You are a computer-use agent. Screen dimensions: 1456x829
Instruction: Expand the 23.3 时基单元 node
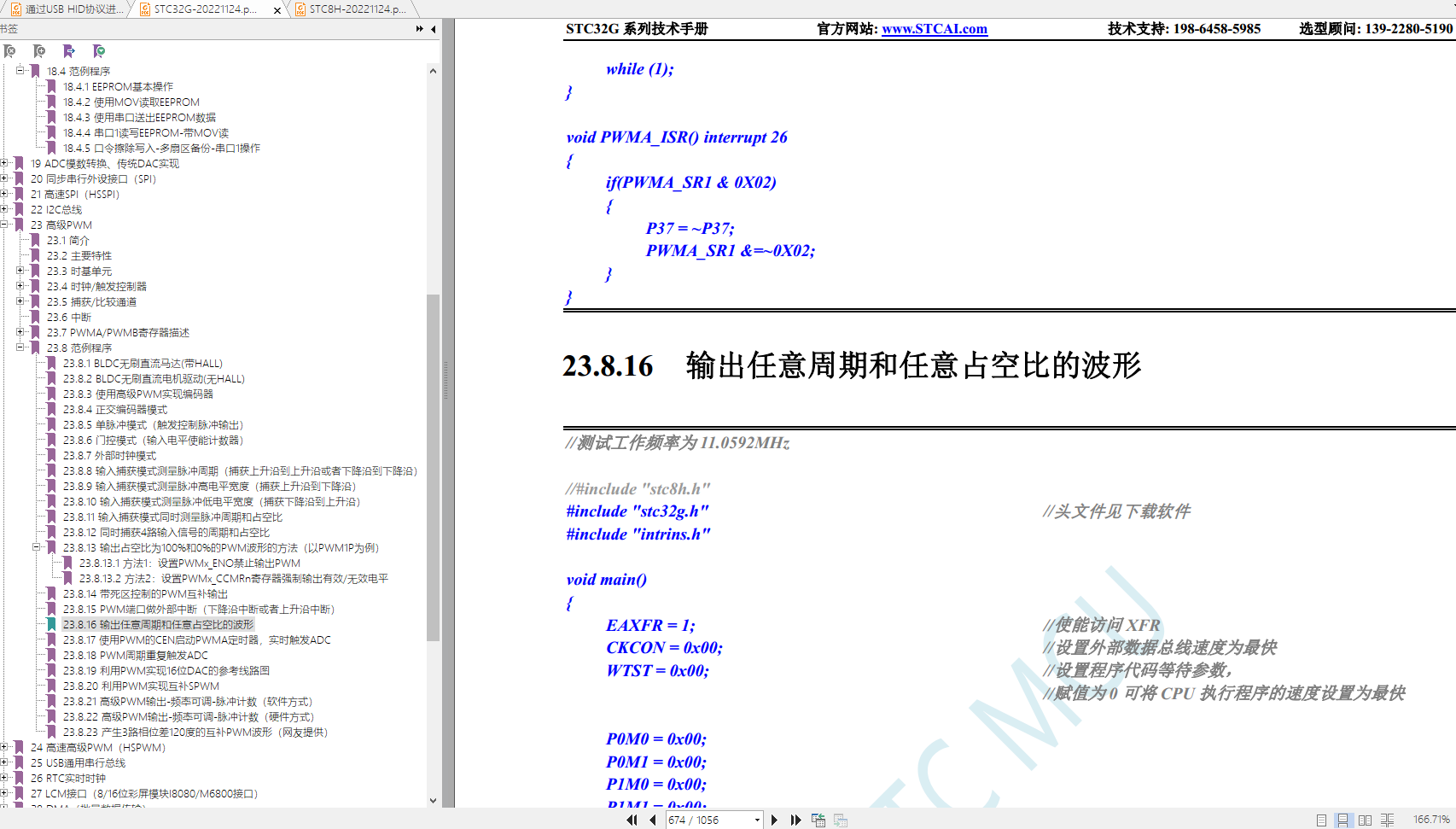(20, 271)
